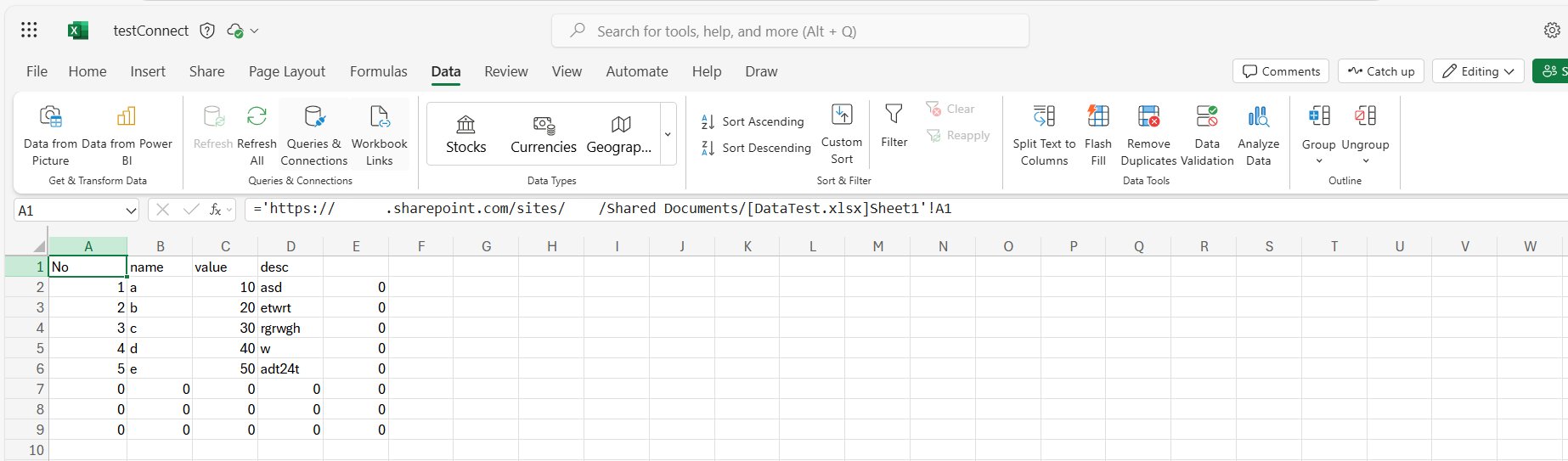Screen dimensions: 1568x461
Task: Open Custom Sort dialog
Action: 842,134
